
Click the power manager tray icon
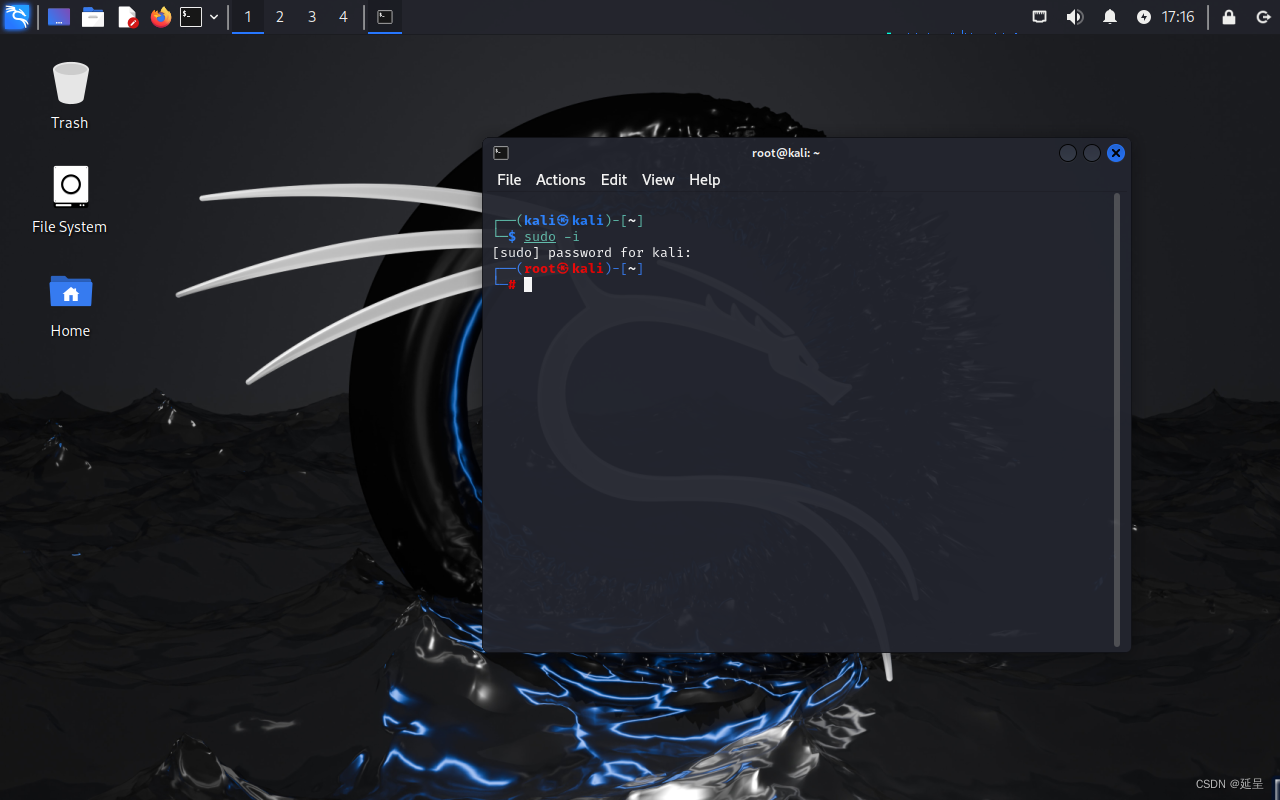[x=1144, y=17]
